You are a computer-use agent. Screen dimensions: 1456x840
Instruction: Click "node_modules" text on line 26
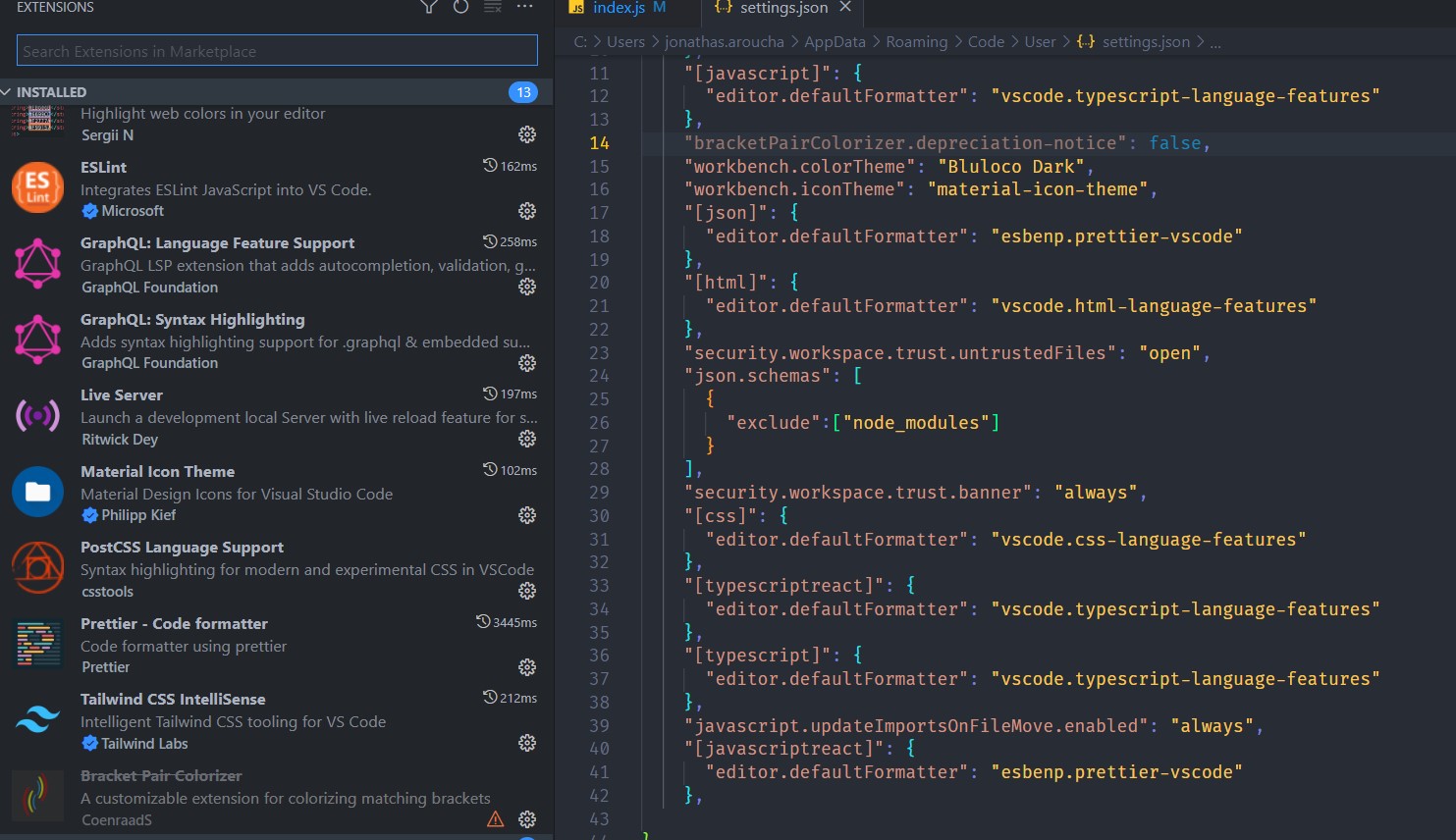pos(916,423)
